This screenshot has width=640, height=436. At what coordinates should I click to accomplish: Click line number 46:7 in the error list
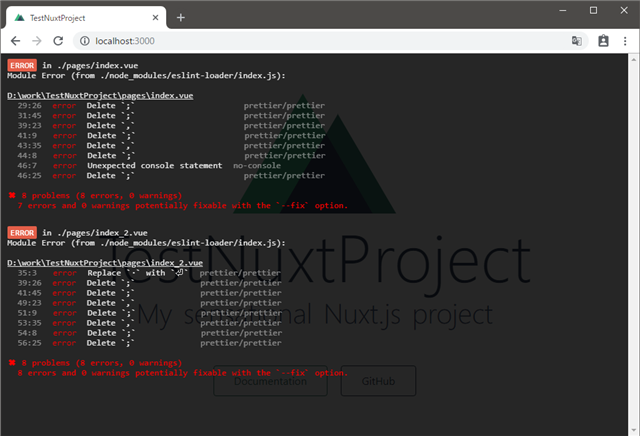pos(27,166)
